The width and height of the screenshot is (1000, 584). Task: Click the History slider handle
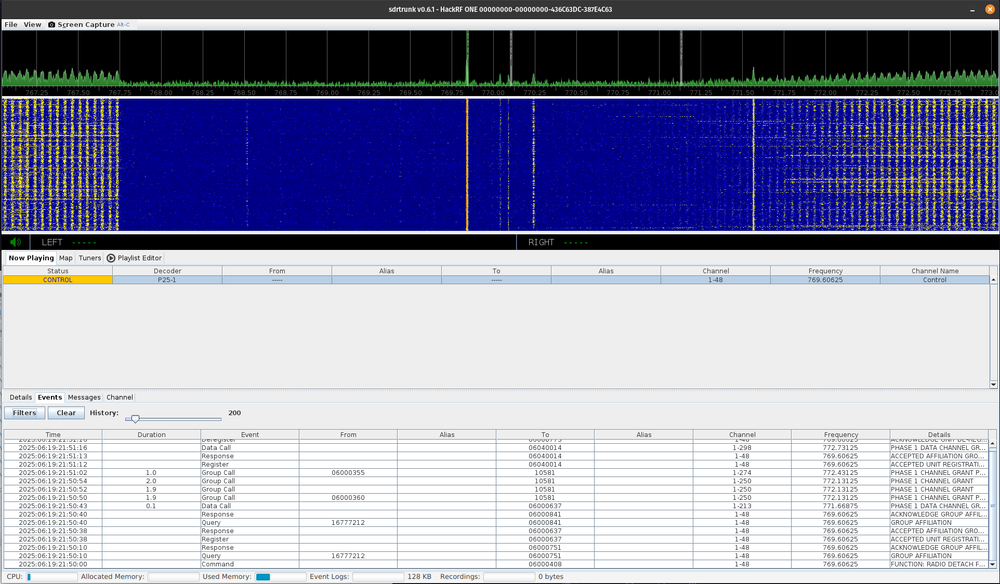click(x=135, y=419)
